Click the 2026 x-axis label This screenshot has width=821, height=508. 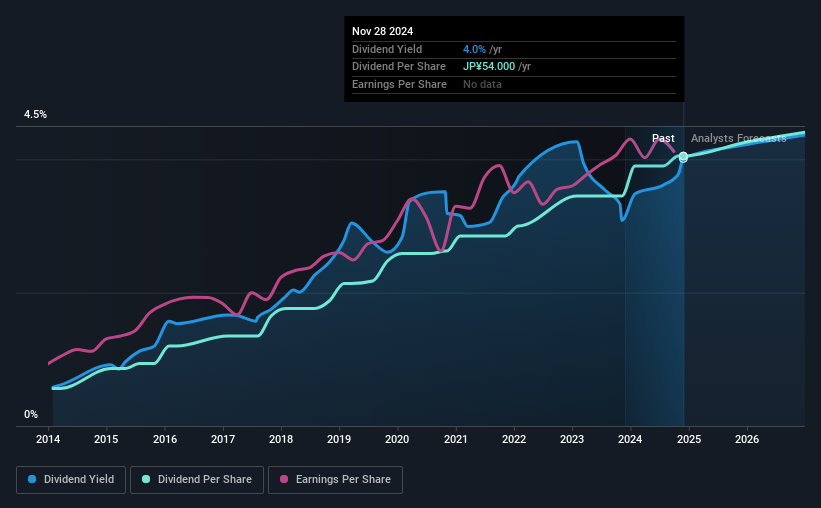(x=747, y=439)
